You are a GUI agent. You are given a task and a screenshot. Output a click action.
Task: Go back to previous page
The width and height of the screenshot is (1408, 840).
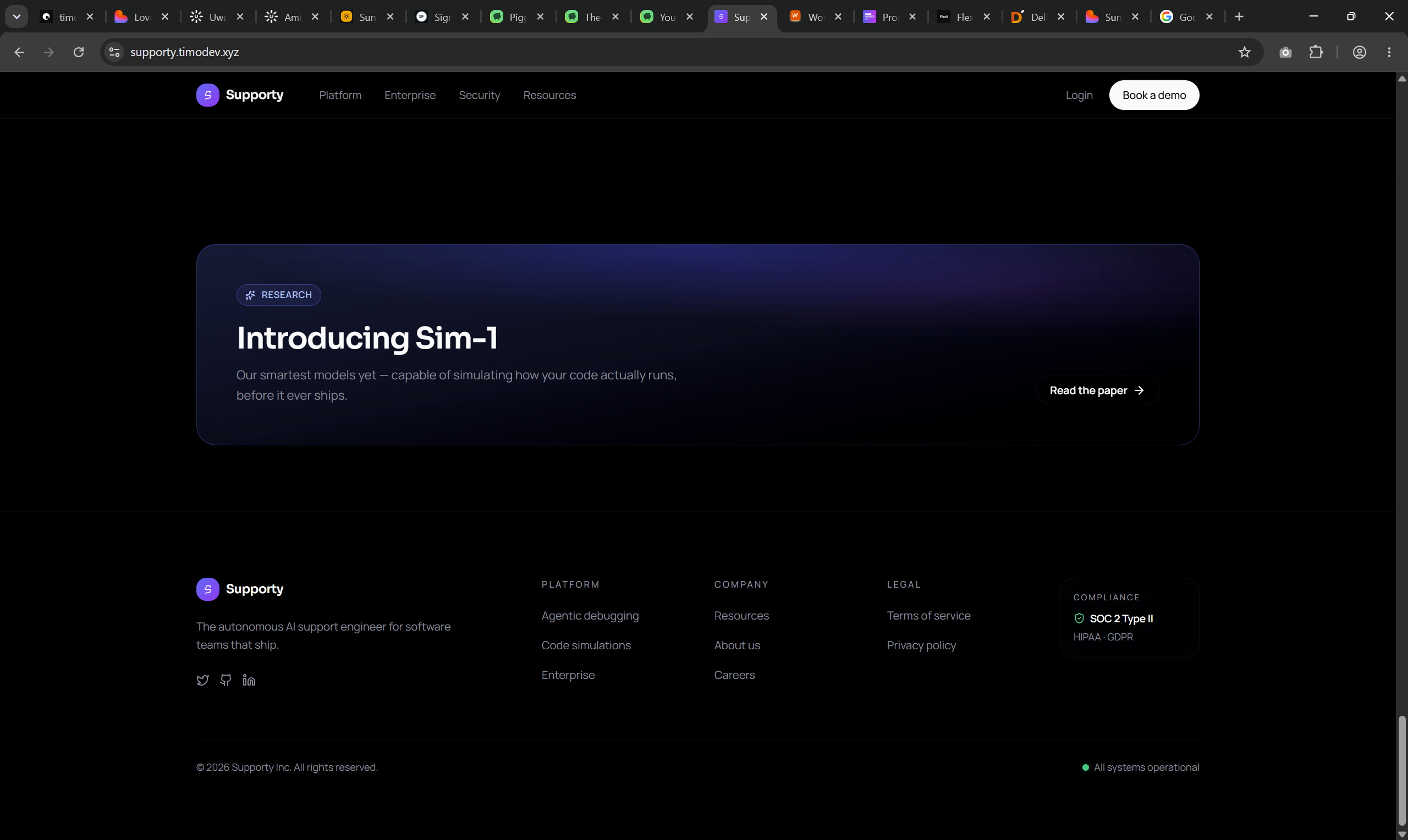(x=19, y=52)
